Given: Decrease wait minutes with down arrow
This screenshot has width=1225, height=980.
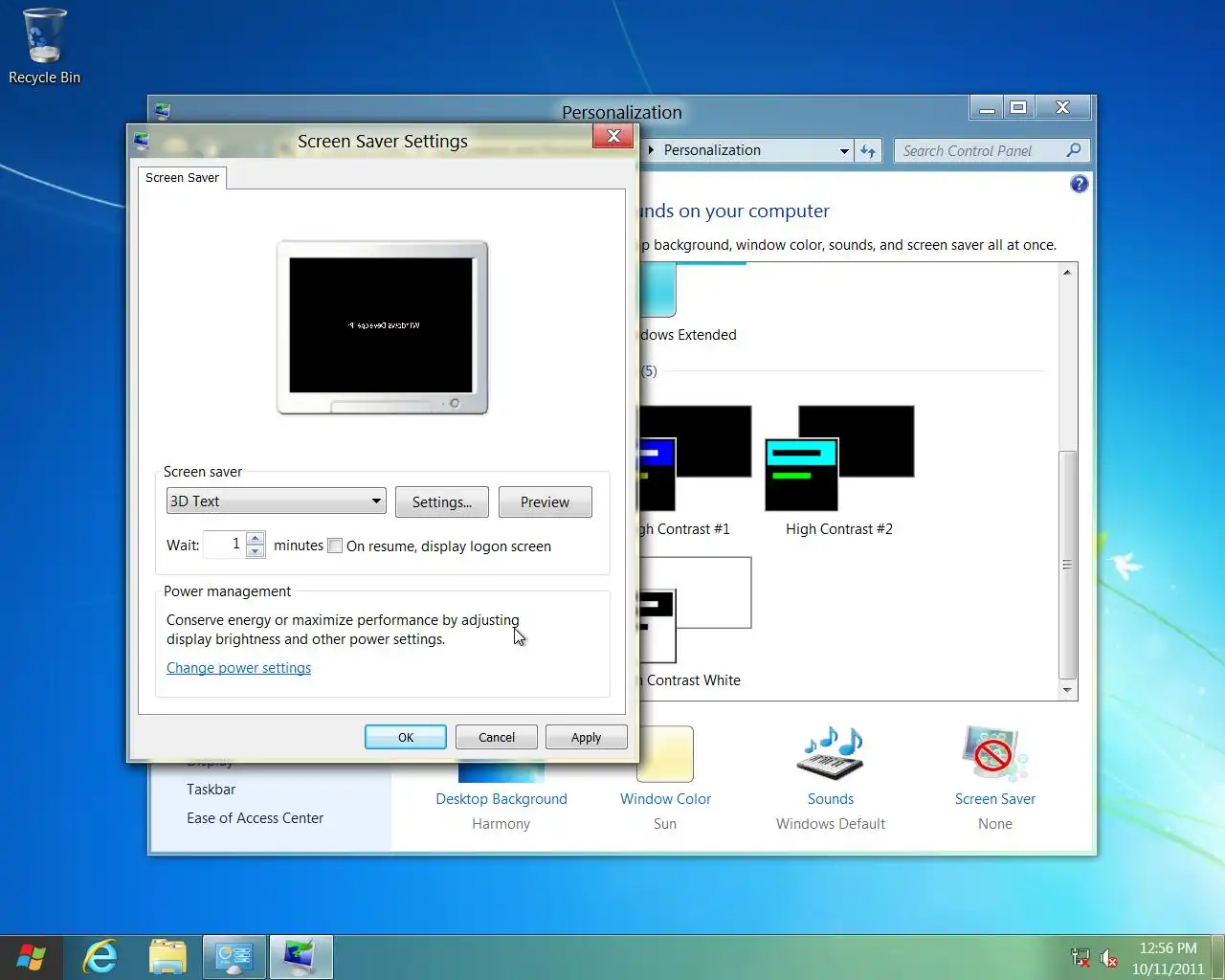Looking at the screenshot, I should [x=256, y=551].
